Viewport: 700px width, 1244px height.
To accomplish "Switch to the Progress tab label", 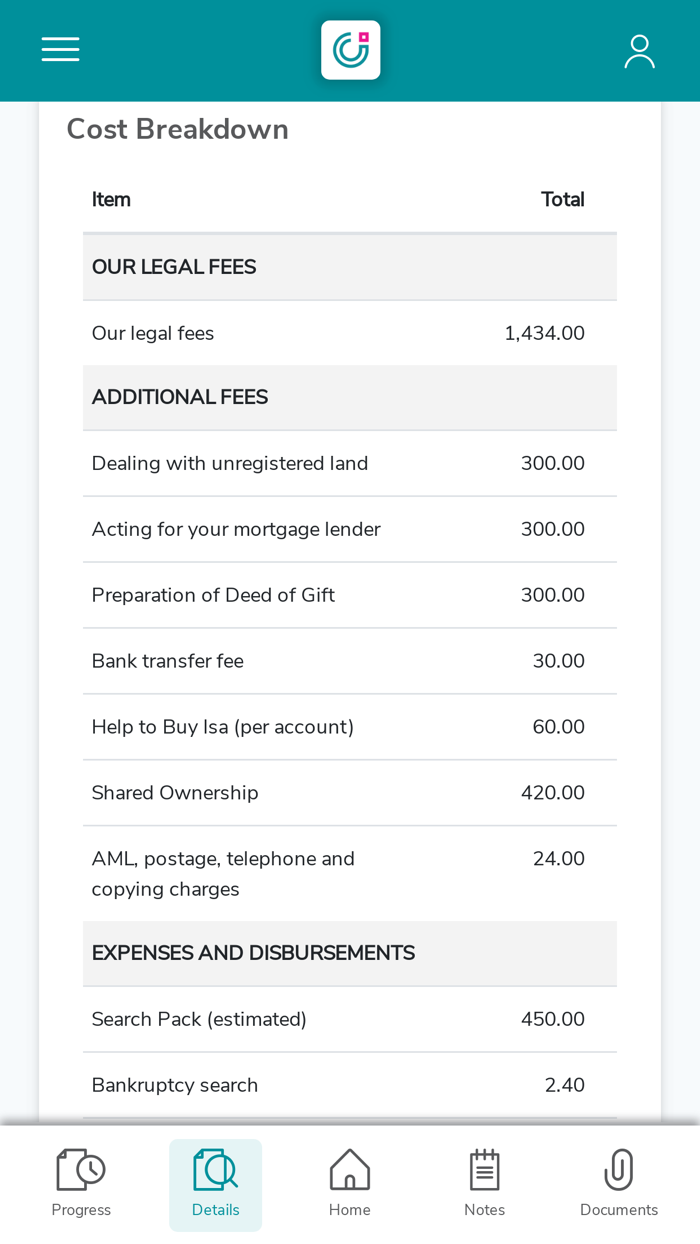I will pyautogui.click(x=81, y=1210).
